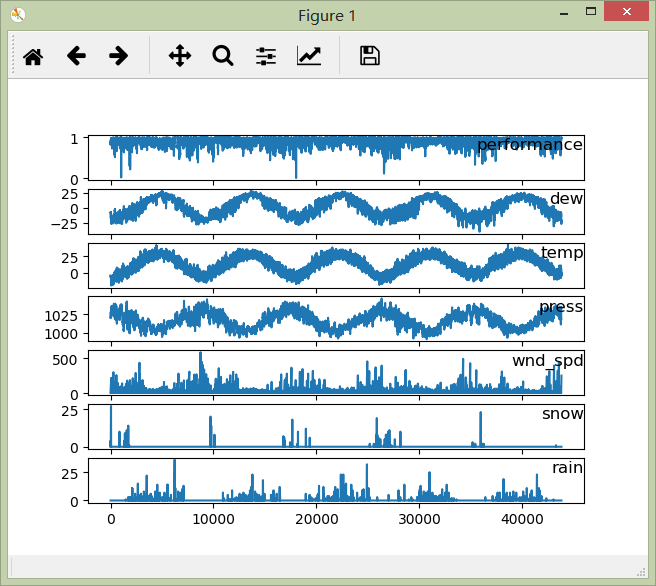
Task: Click the Figure 1 title bar text
Action: (327, 16)
